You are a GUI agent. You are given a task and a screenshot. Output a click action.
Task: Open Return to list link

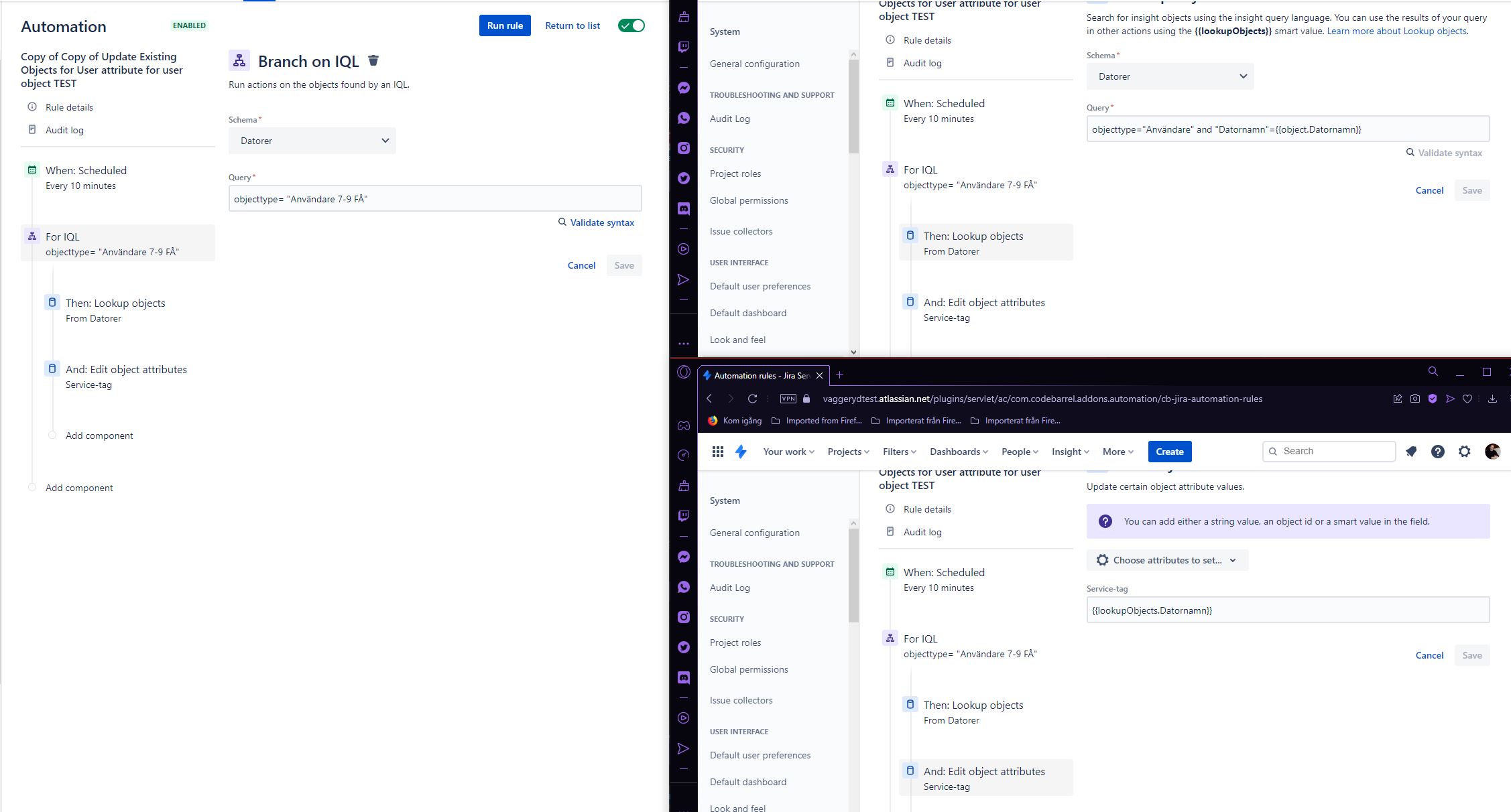click(572, 25)
